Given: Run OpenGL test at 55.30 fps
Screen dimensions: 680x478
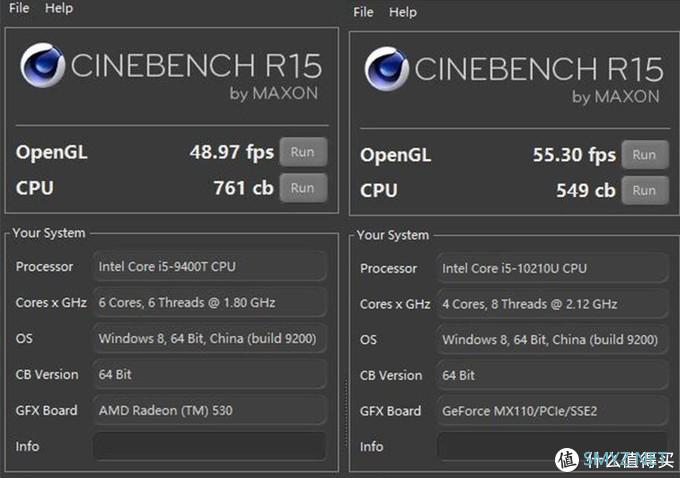Looking at the screenshot, I should (644, 155).
